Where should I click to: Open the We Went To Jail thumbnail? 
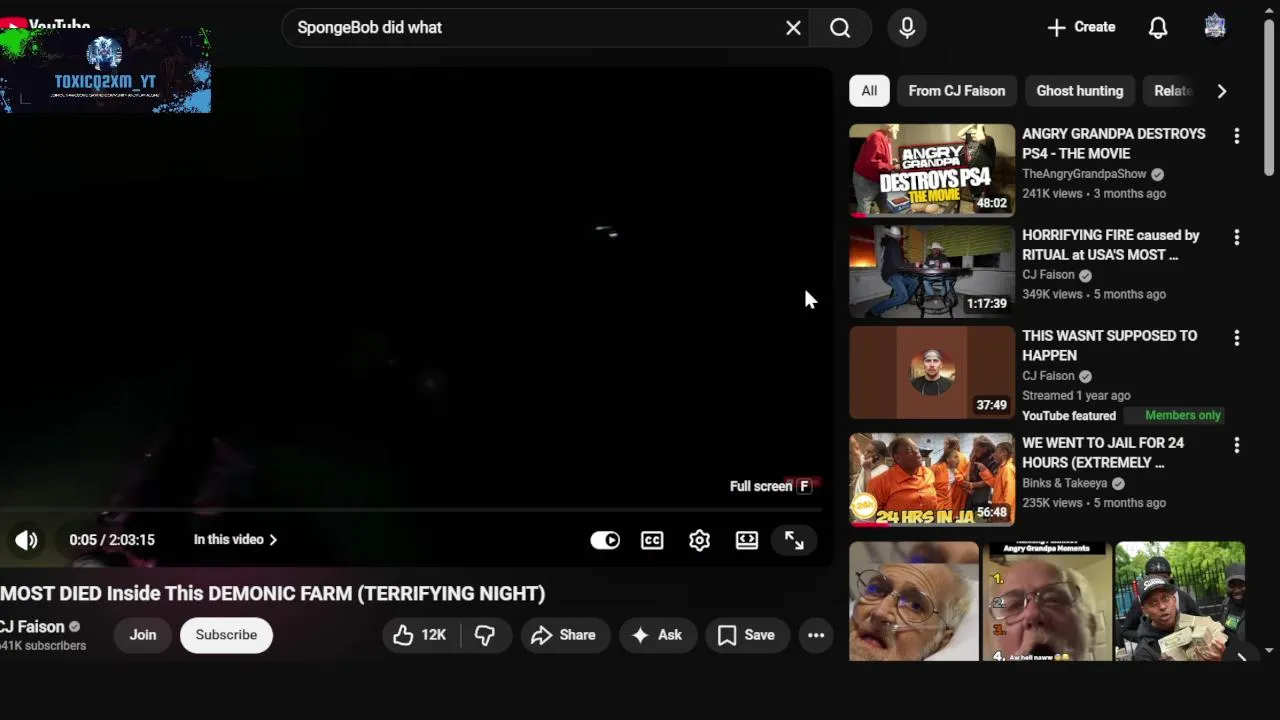tap(932, 480)
